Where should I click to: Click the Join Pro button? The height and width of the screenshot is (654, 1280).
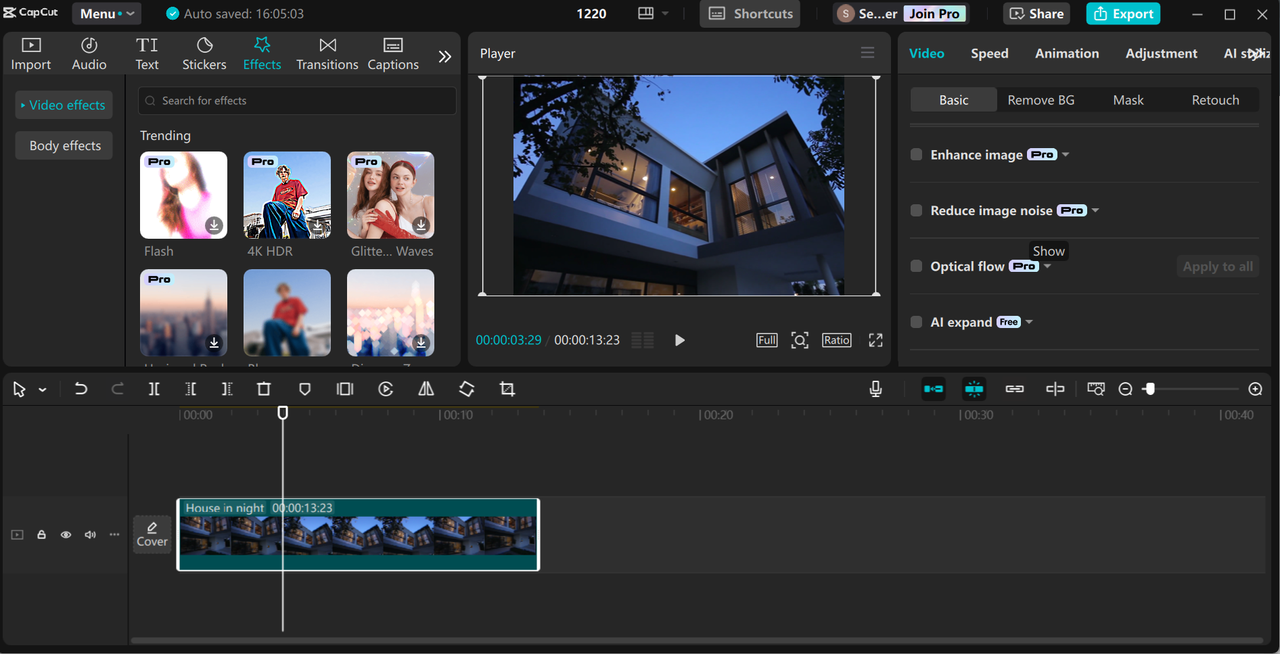pyautogui.click(x=935, y=14)
